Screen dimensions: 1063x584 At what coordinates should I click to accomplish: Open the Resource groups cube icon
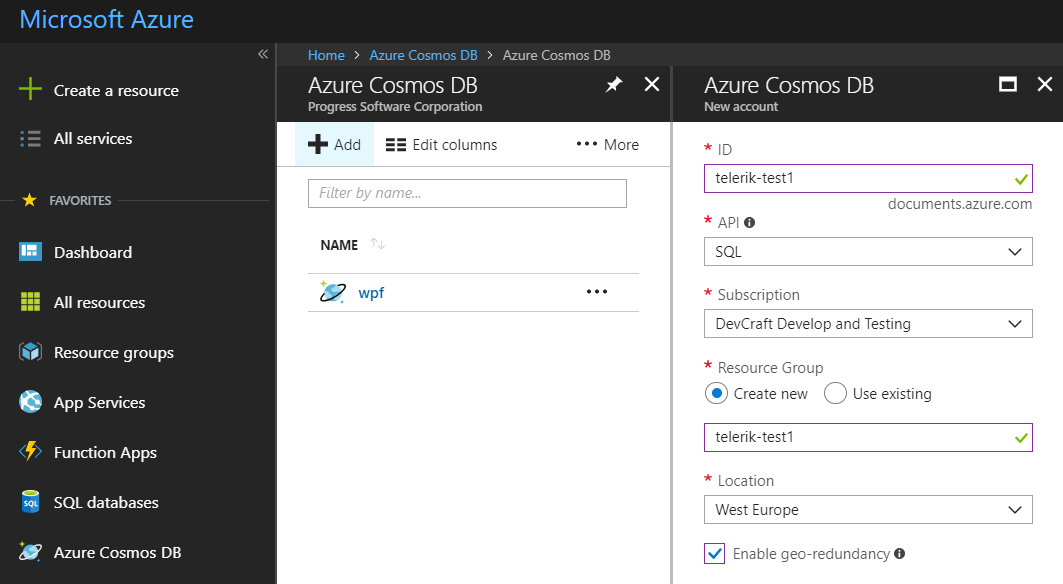[x=31, y=352]
